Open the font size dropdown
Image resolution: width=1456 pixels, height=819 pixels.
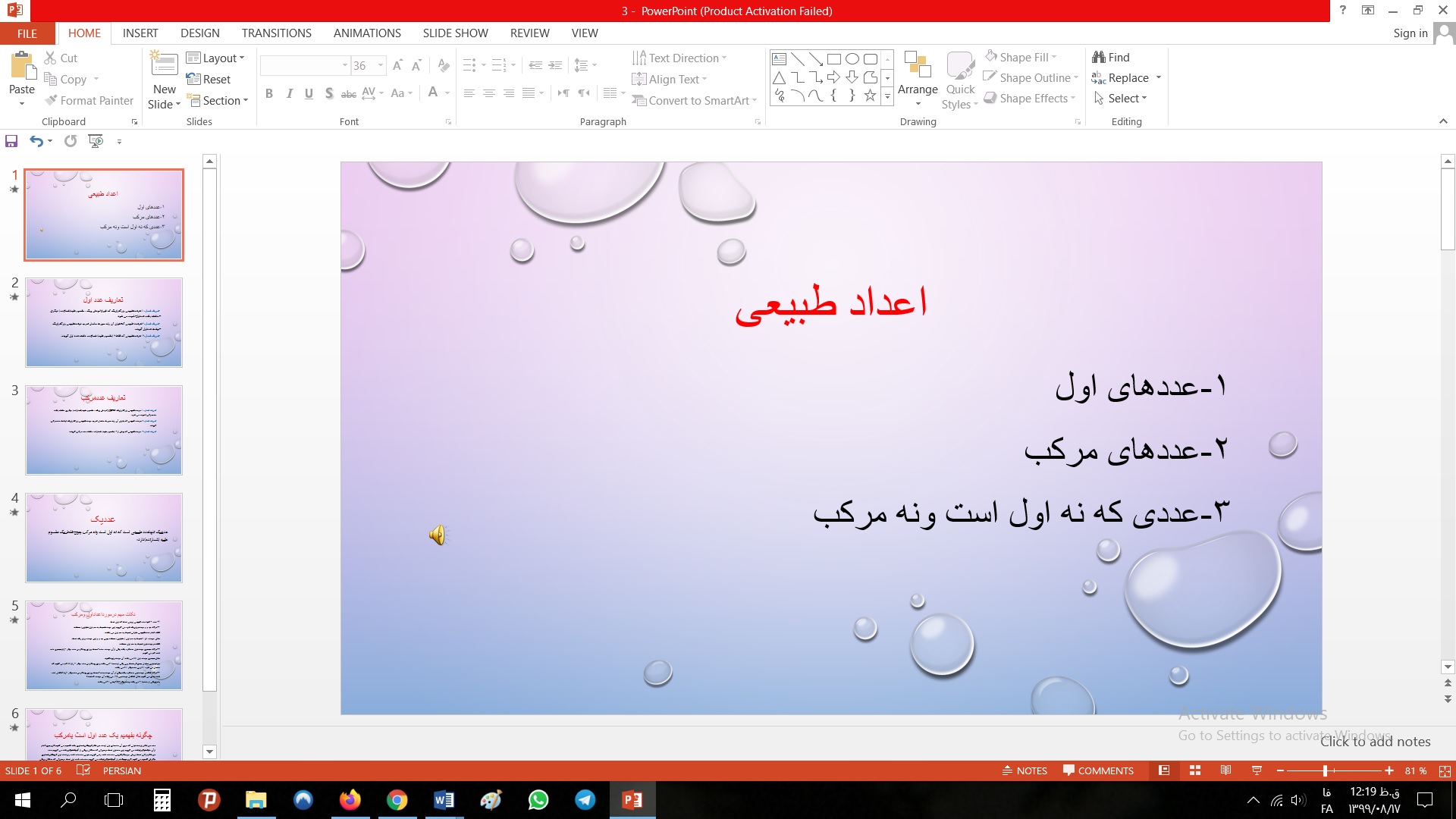click(381, 66)
